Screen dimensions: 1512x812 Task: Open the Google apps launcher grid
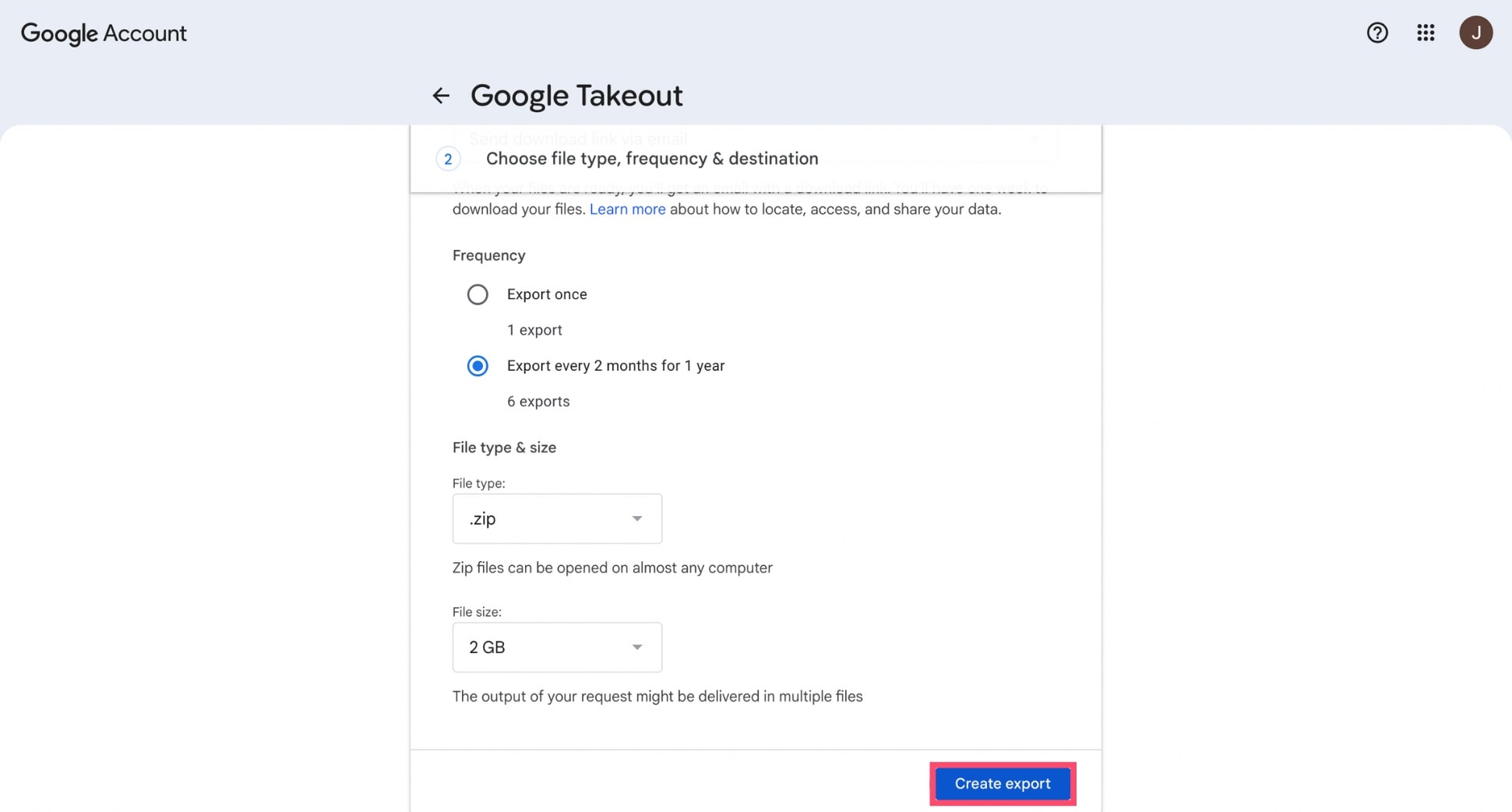(x=1426, y=33)
